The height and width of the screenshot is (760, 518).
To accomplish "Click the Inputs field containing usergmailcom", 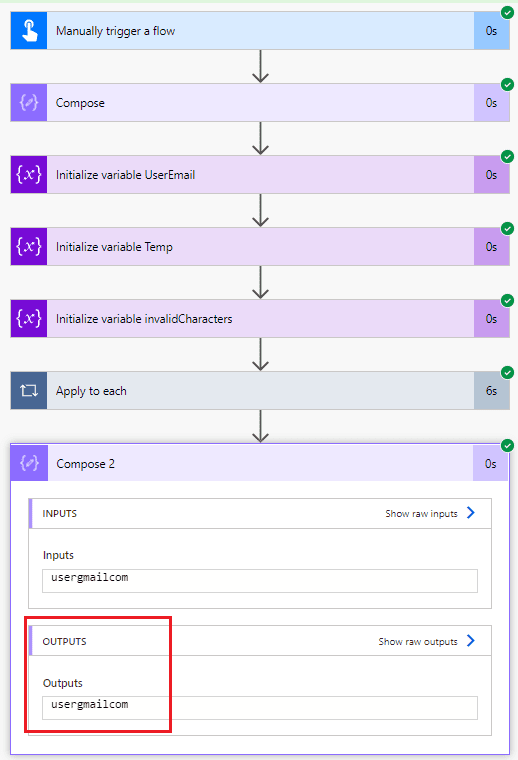I will pyautogui.click(x=260, y=581).
